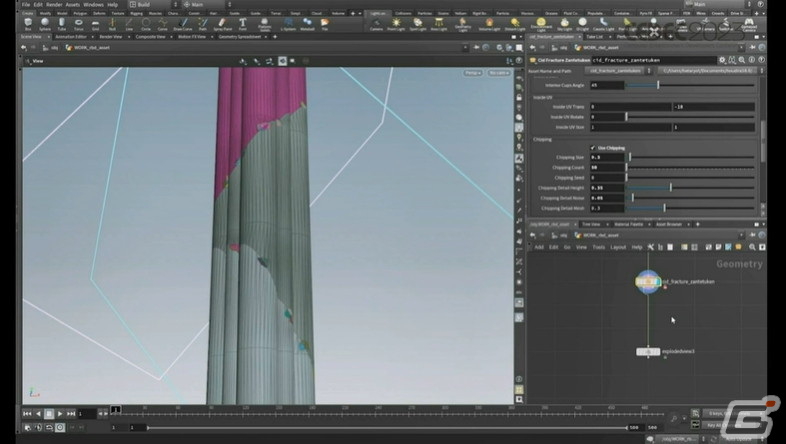Click the Chipping Seed value field

[x=607, y=178]
